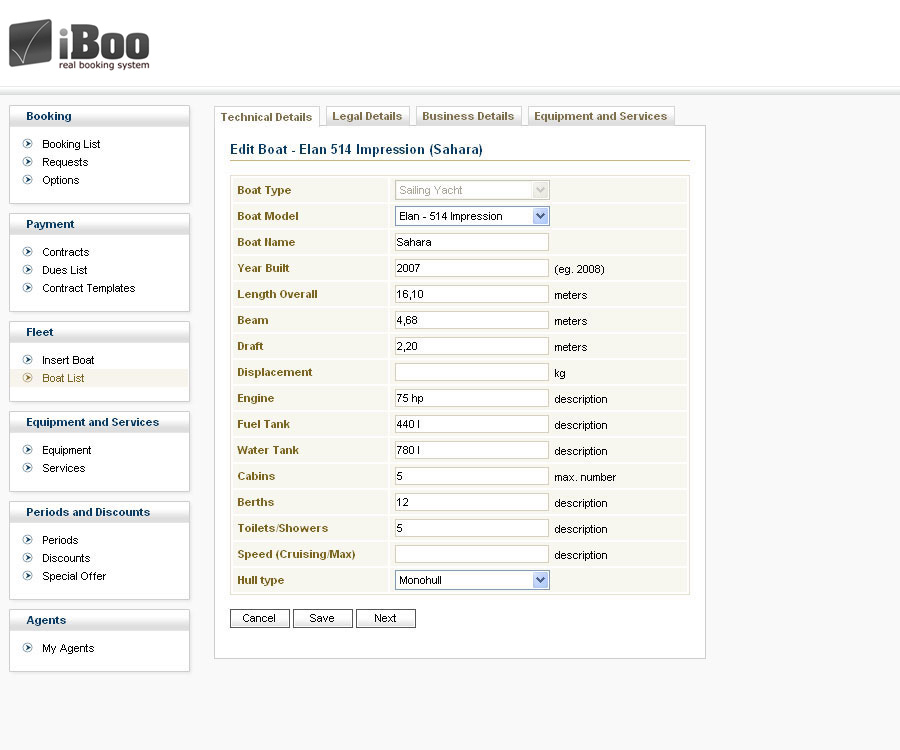
Task: Proceed with the Next button
Action: coord(385,618)
